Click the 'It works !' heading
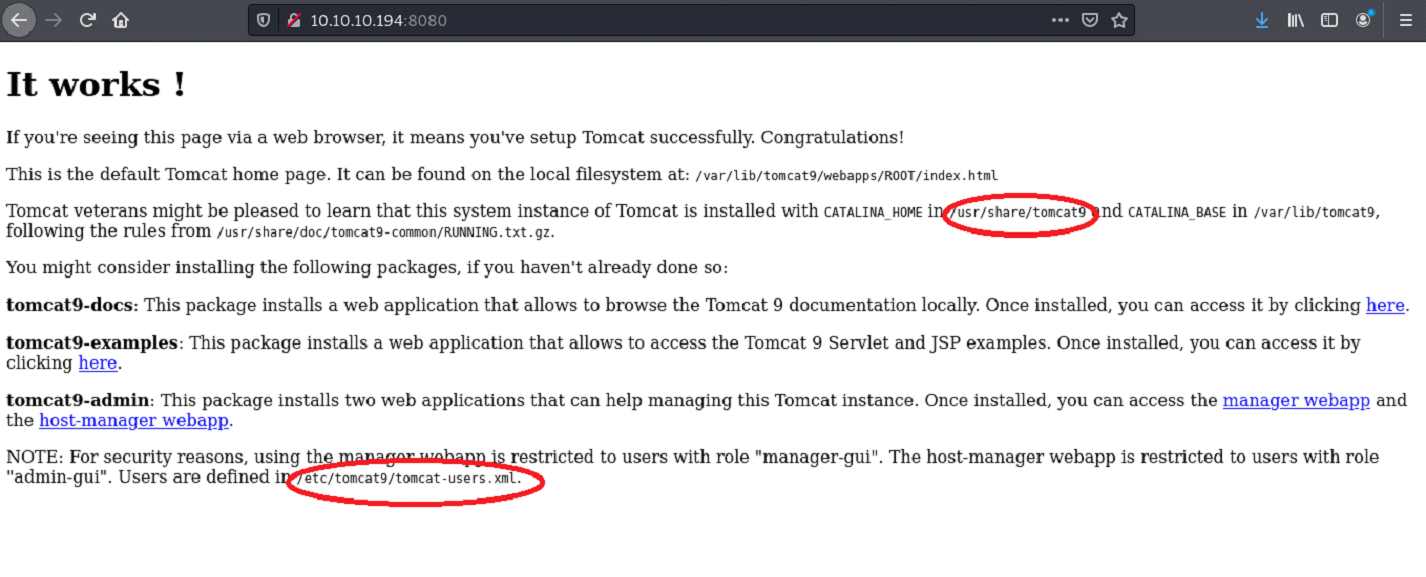The width and height of the screenshot is (1426, 577). [x=96, y=84]
